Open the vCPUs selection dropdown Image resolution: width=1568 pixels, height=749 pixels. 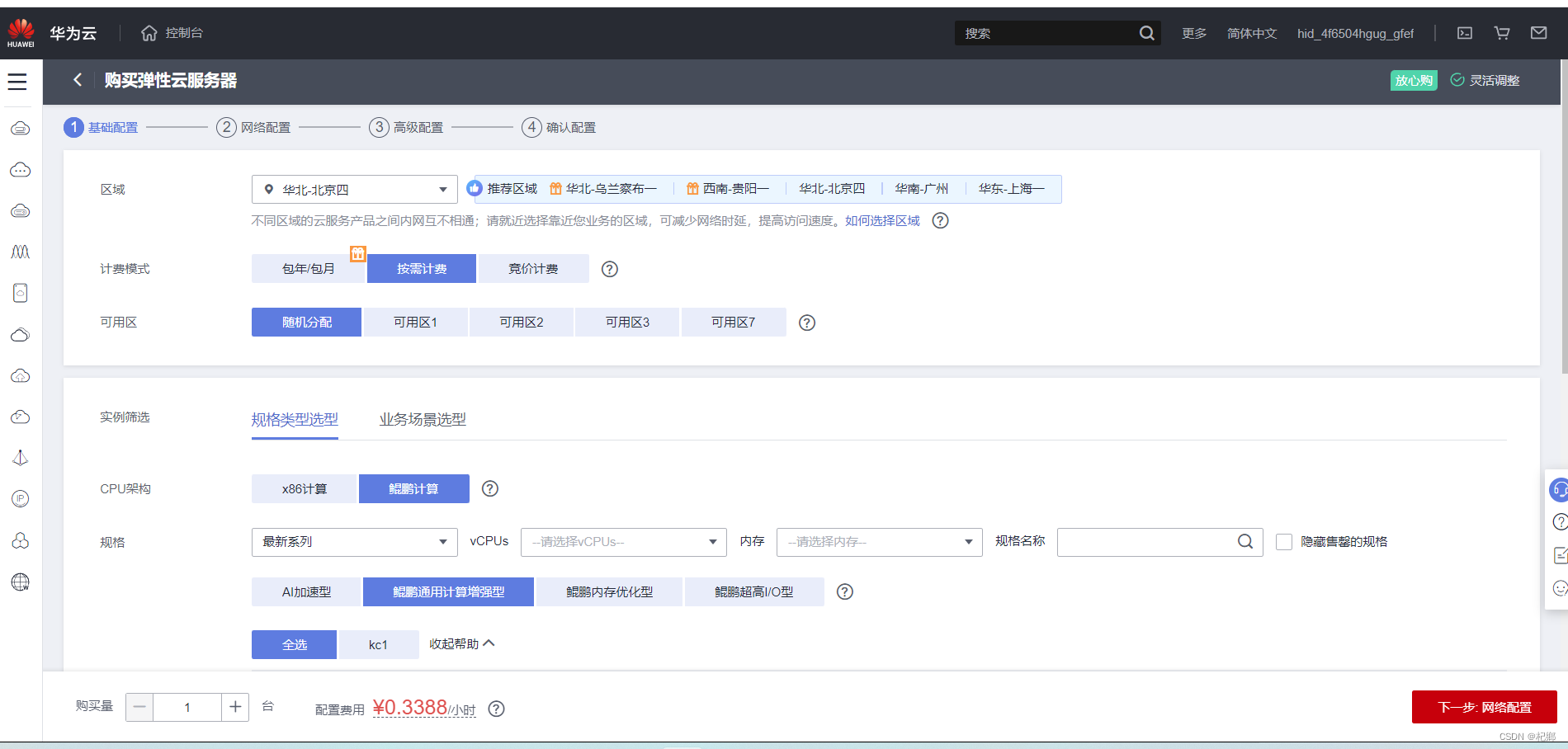[x=624, y=542]
